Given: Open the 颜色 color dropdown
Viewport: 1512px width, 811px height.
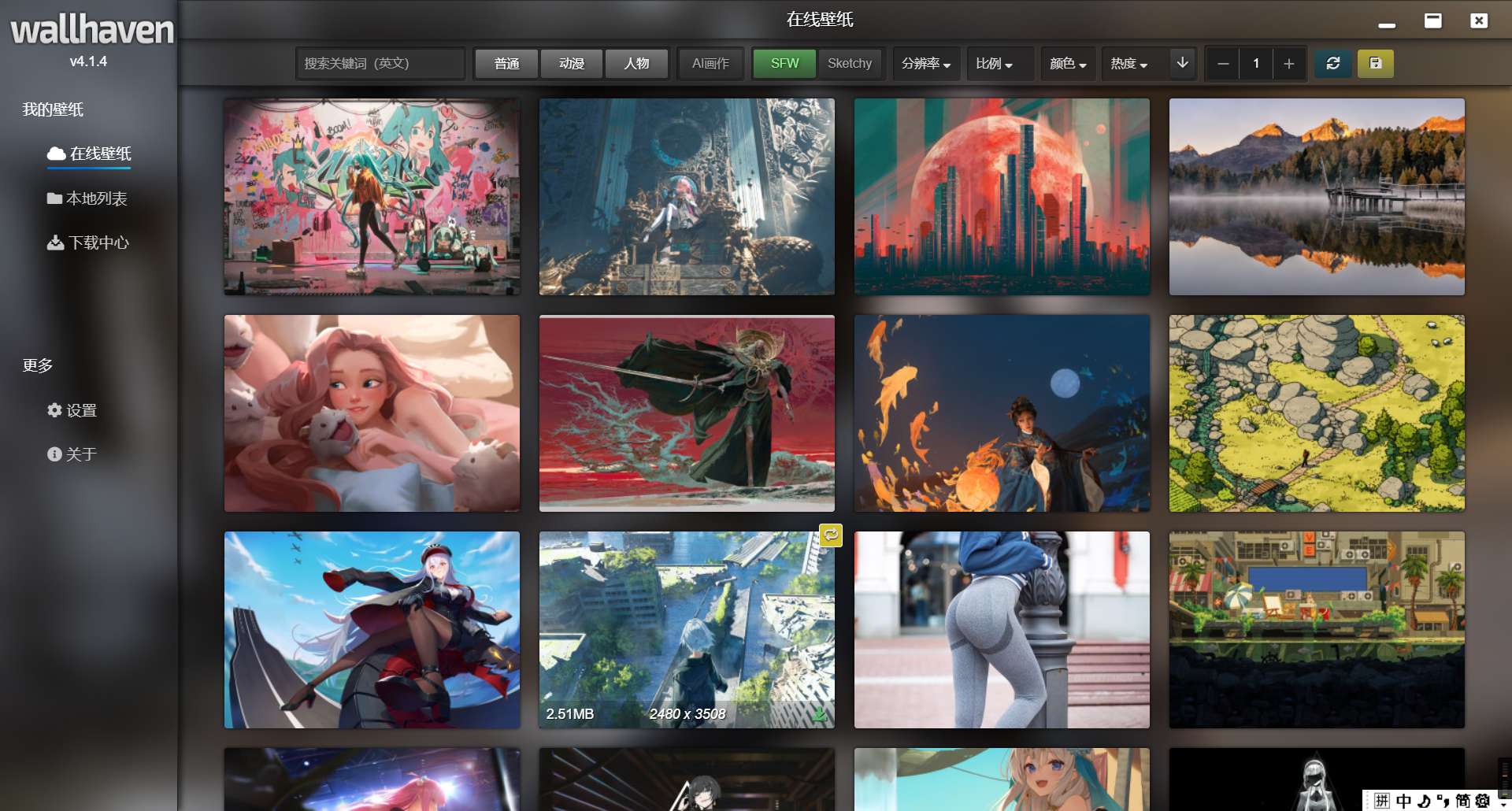Looking at the screenshot, I should point(1068,63).
